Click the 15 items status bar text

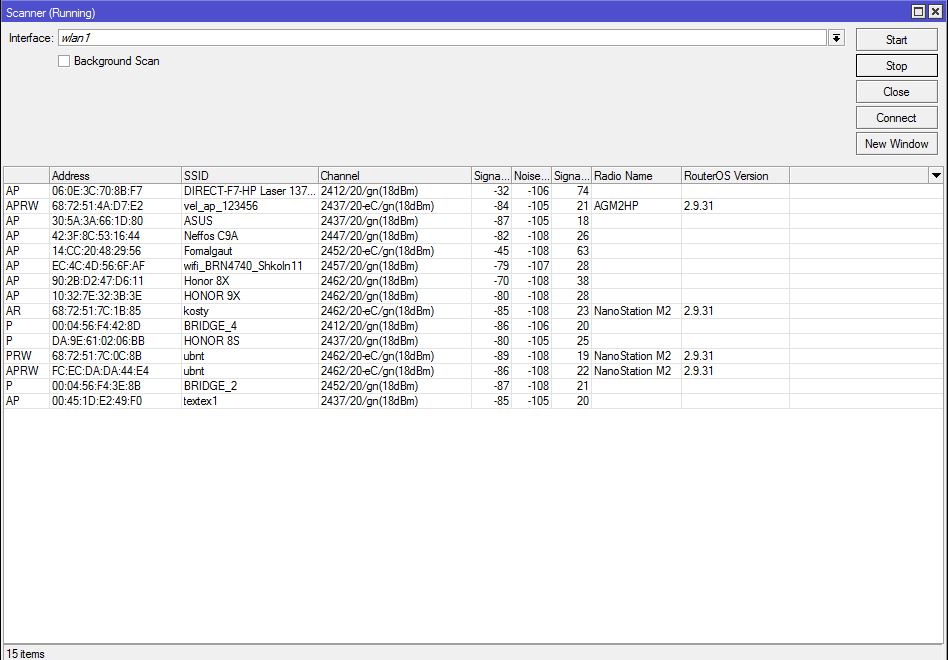pyautogui.click(x=25, y=653)
